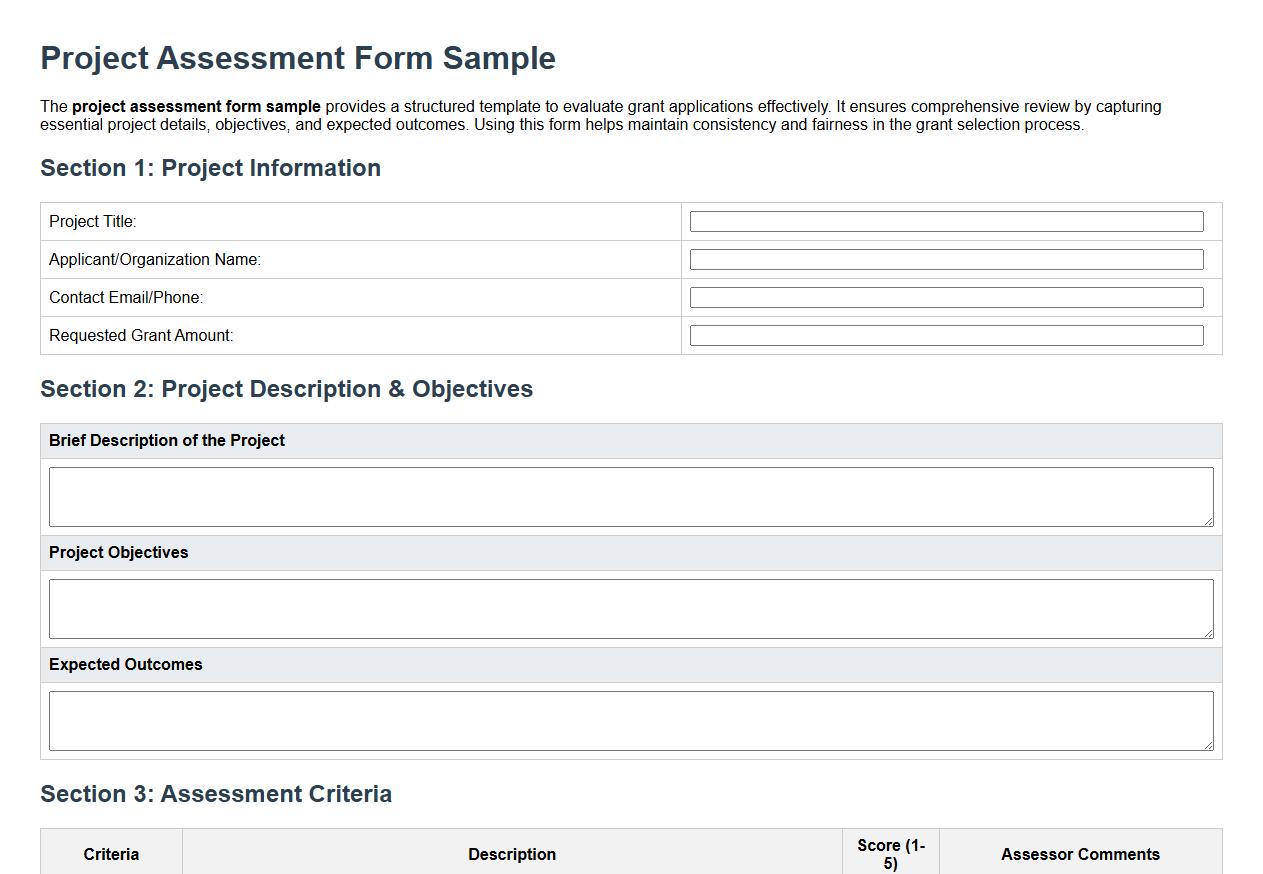Click the Expected Outcomes resize handle
Screen dimensions: 1263x874
tap(1209, 748)
